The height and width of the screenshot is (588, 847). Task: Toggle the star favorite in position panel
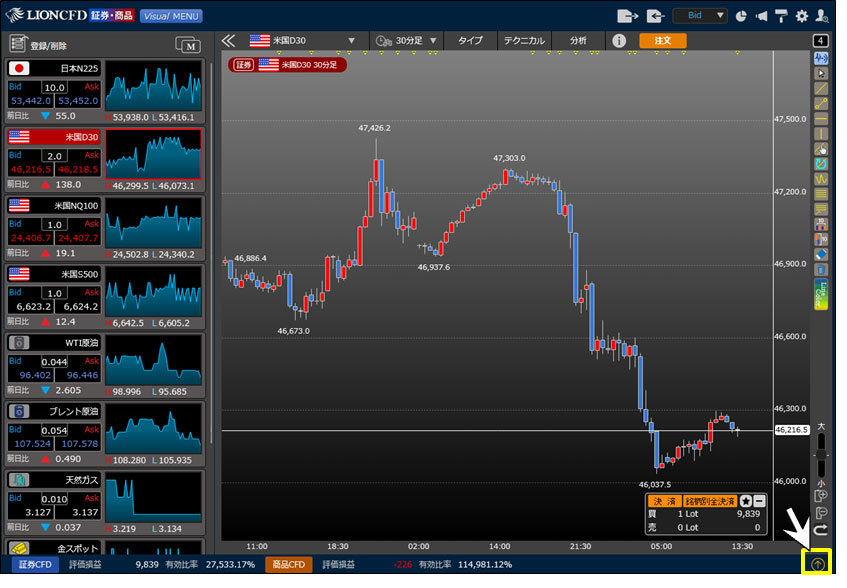[746, 500]
